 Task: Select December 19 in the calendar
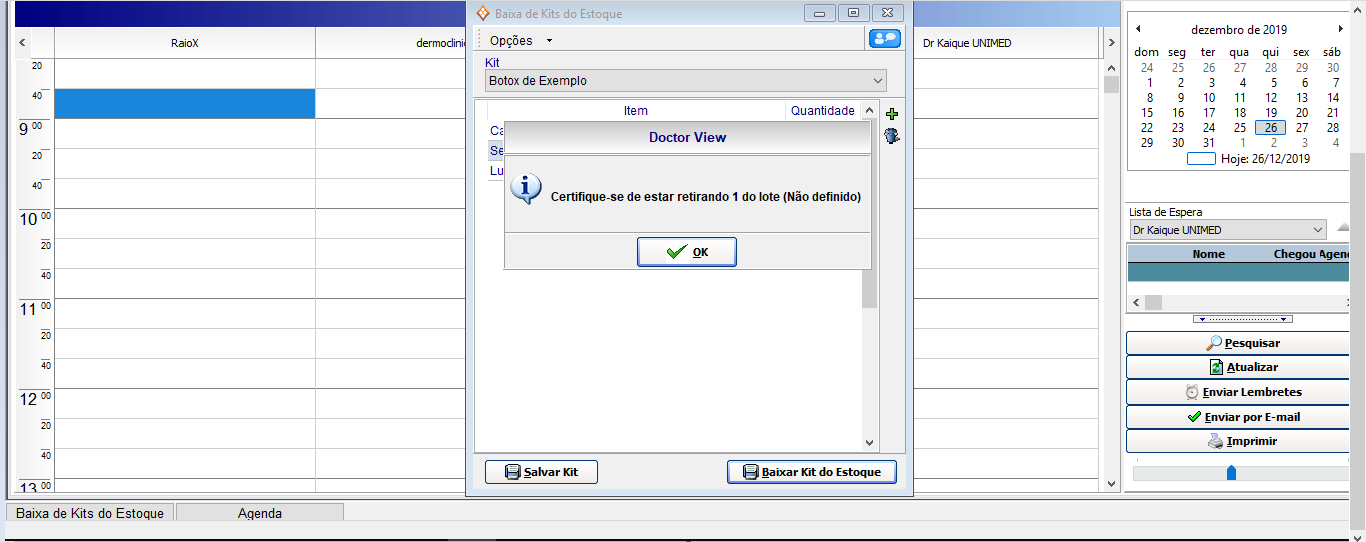[x=1271, y=113]
